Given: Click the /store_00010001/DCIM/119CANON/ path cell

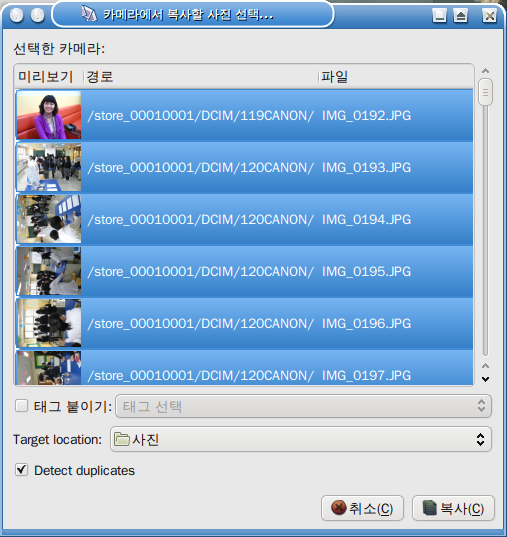Looking at the screenshot, I should tap(200, 116).
